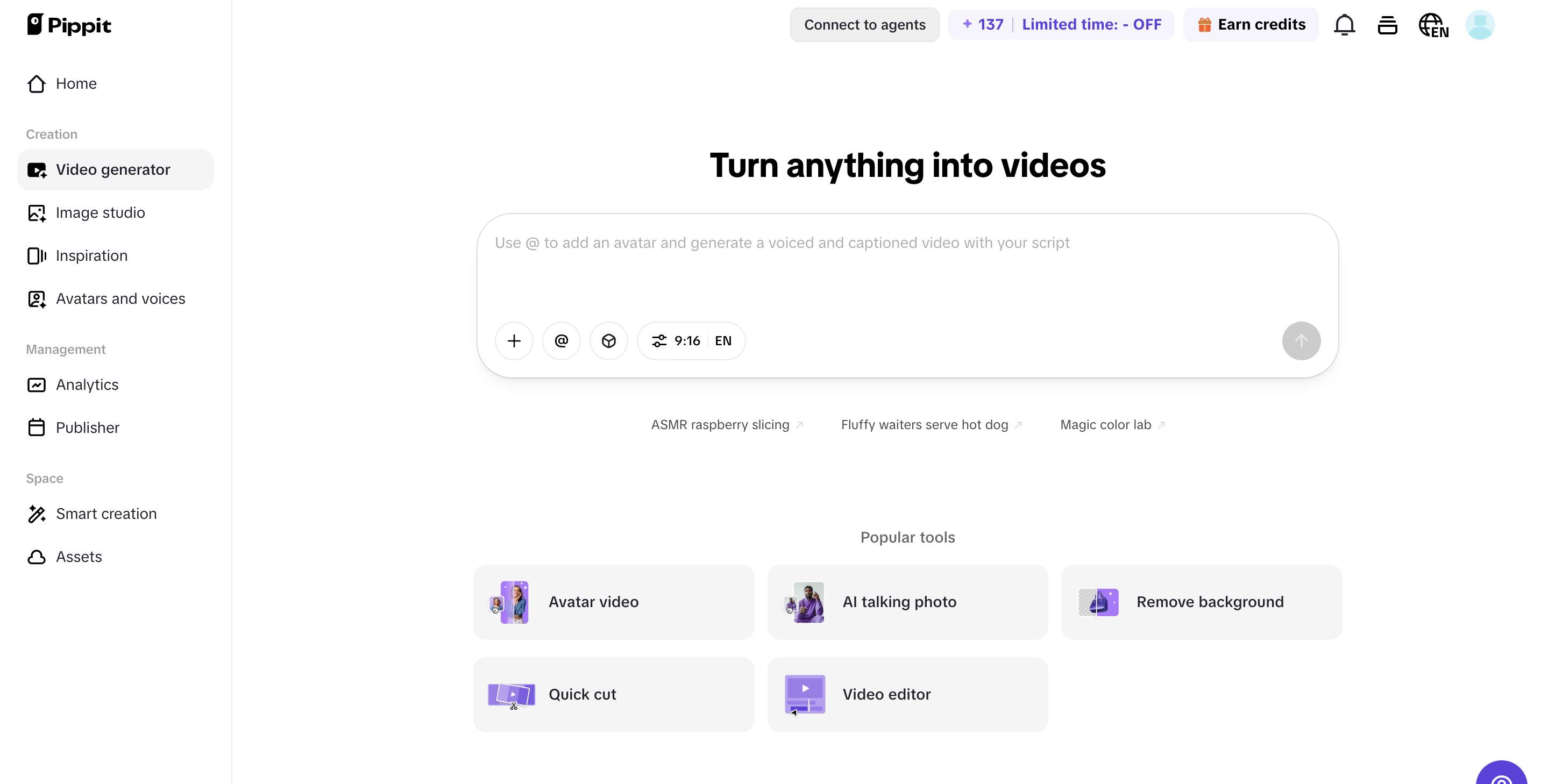Image resolution: width=1548 pixels, height=784 pixels.
Task: Open AI talking photo tool
Action: 907,602
